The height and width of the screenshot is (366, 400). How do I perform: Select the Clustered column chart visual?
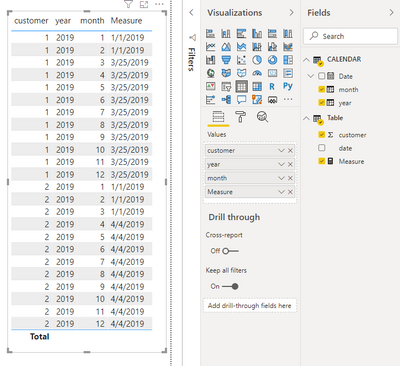click(x=257, y=33)
